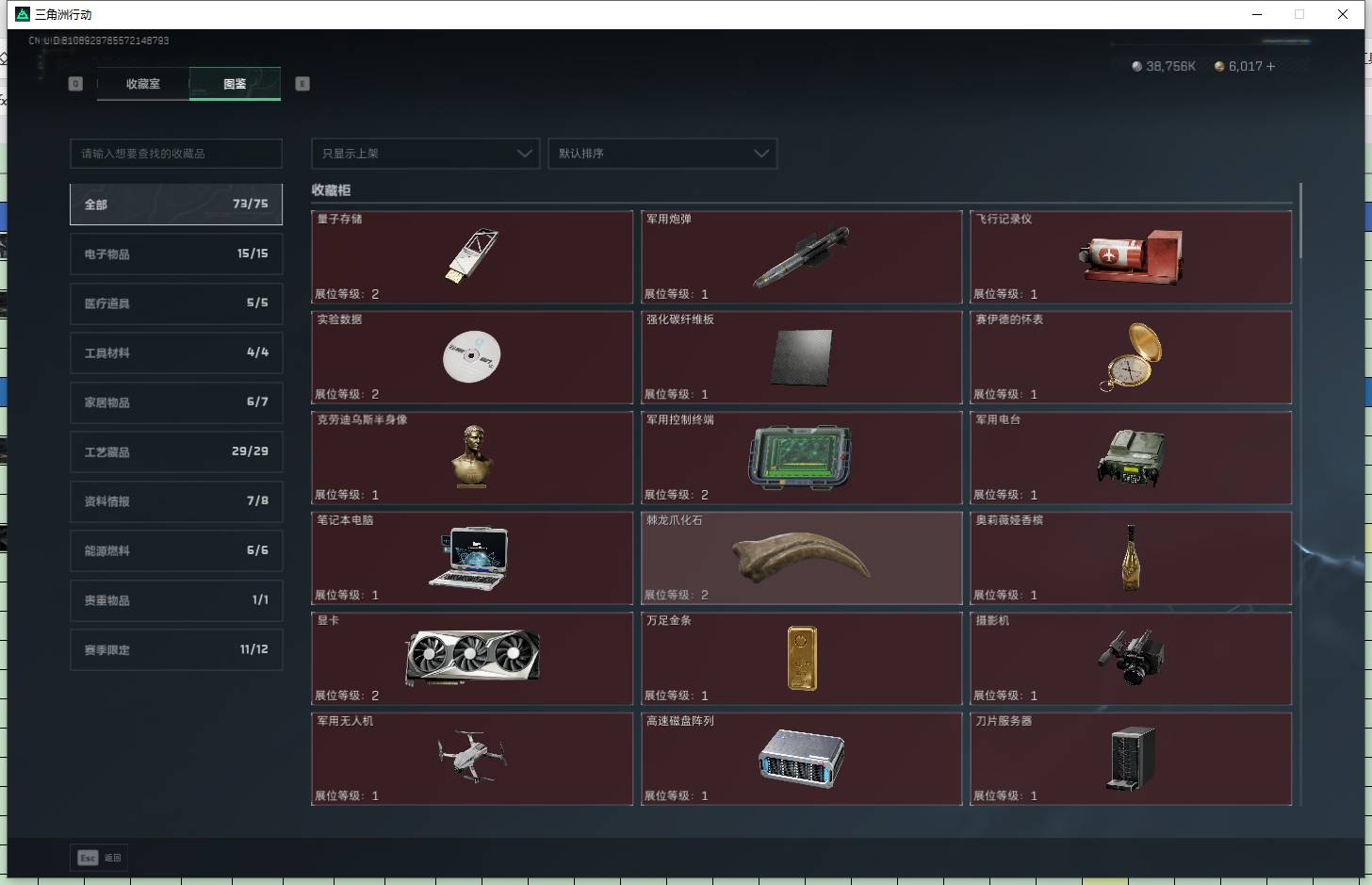The width and height of the screenshot is (1372, 885).
Task: Select the 赛季限定 category
Action: (x=176, y=649)
